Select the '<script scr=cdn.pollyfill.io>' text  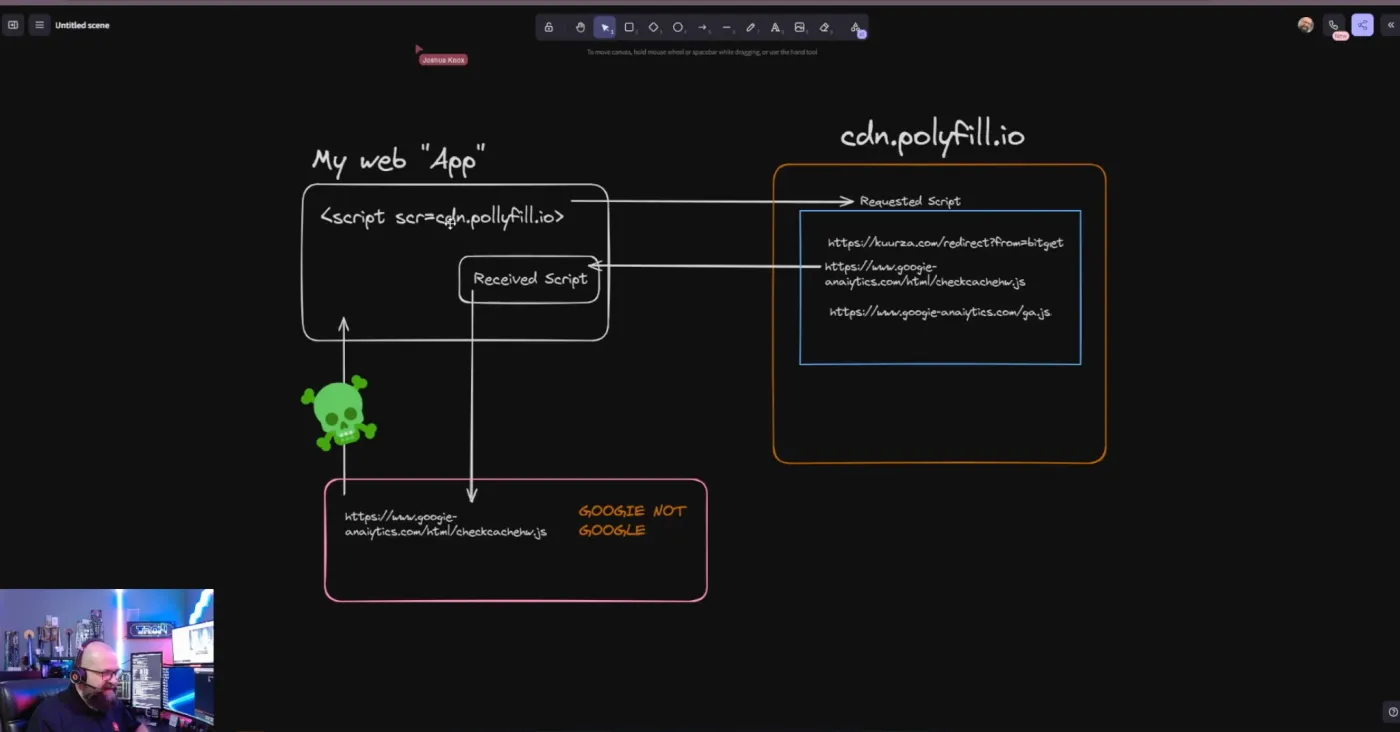442,217
